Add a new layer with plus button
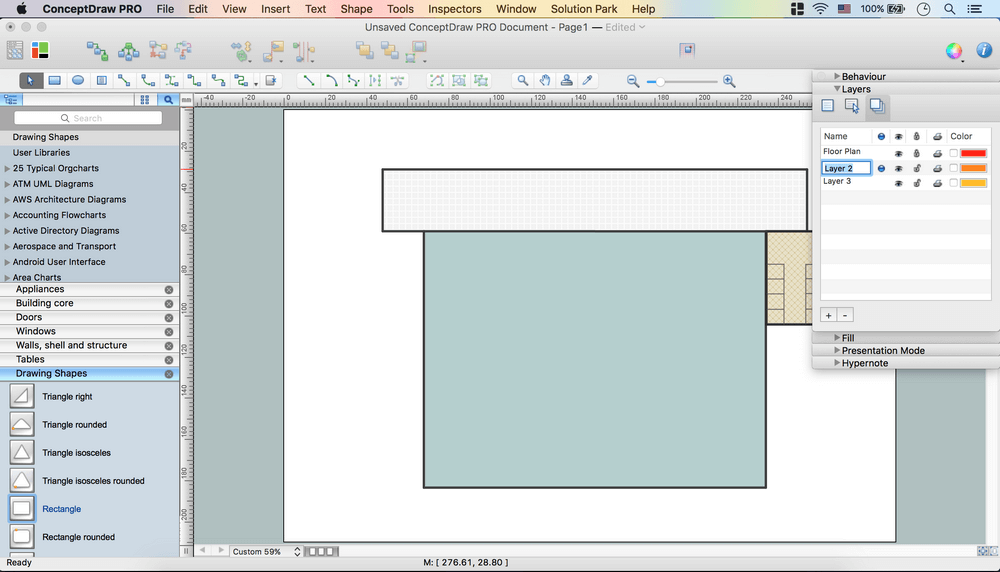The height and width of the screenshot is (572, 1000). point(828,315)
